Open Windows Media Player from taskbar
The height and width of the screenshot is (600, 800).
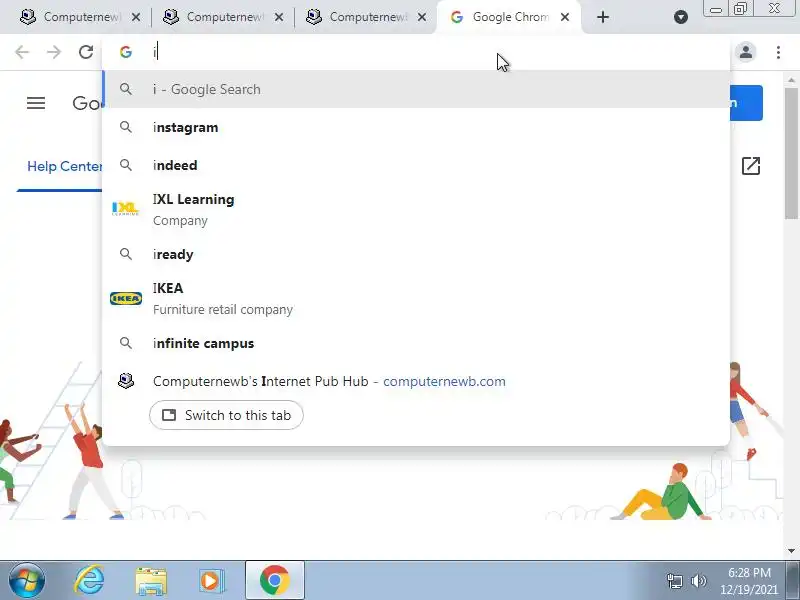pyautogui.click(x=211, y=581)
